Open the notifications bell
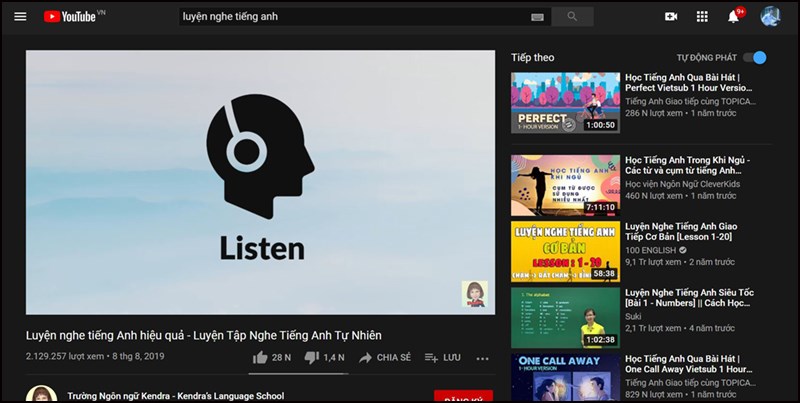The height and width of the screenshot is (403, 800). coord(733,17)
